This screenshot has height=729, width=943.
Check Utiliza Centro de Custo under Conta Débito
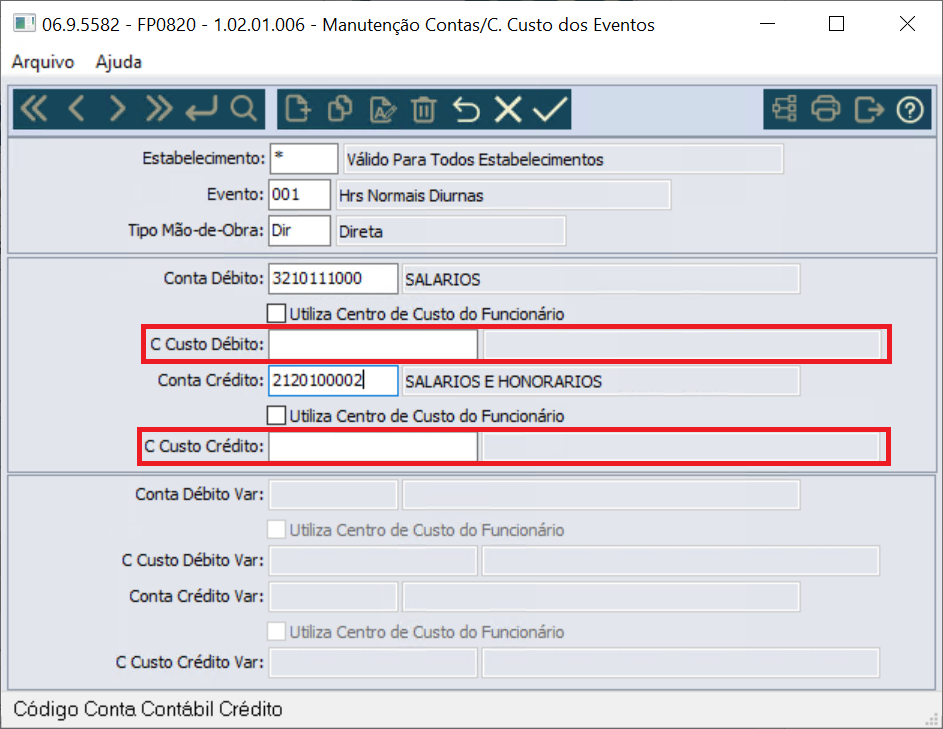pos(277,313)
